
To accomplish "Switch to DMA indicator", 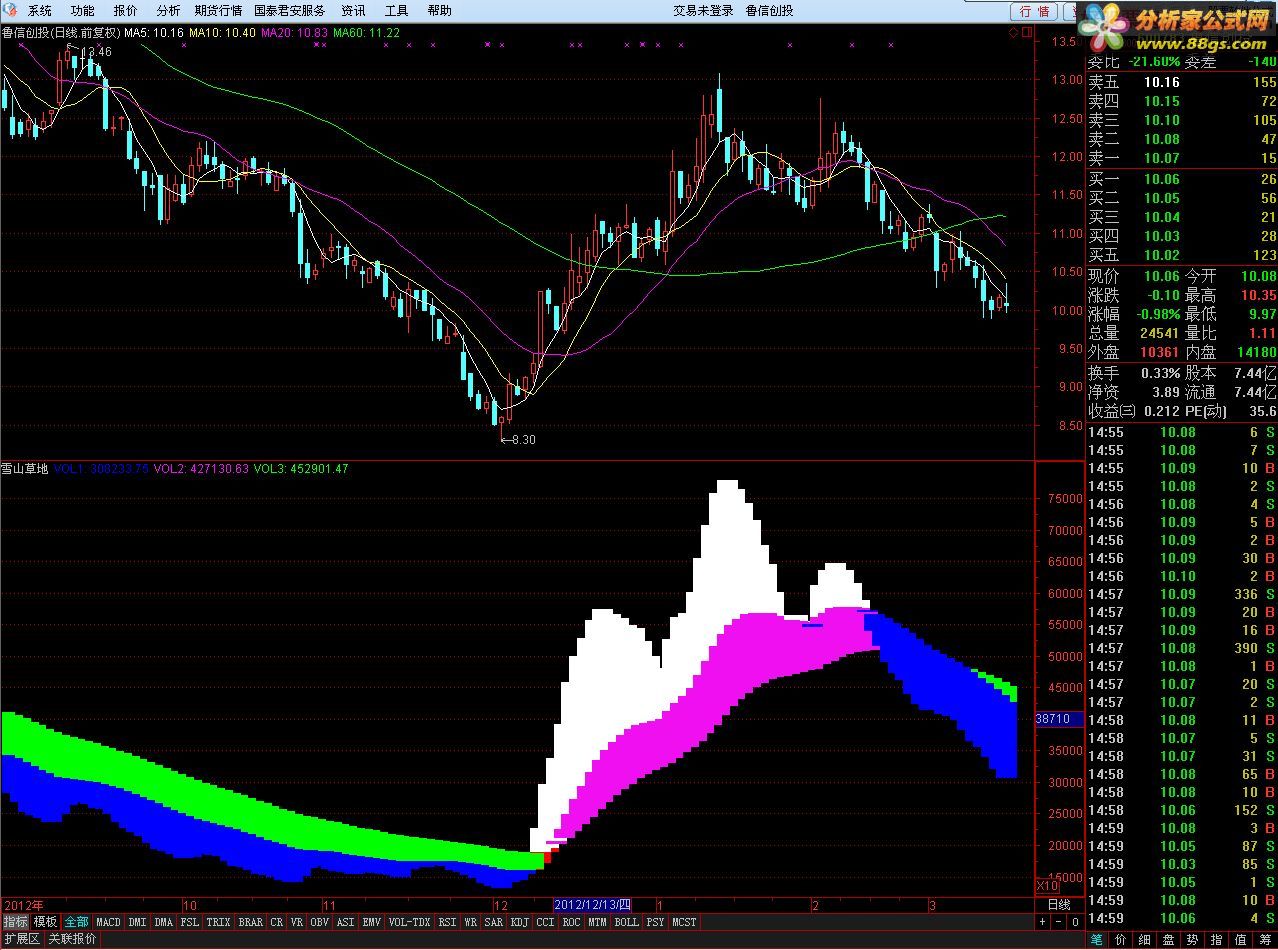I will click(x=164, y=922).
